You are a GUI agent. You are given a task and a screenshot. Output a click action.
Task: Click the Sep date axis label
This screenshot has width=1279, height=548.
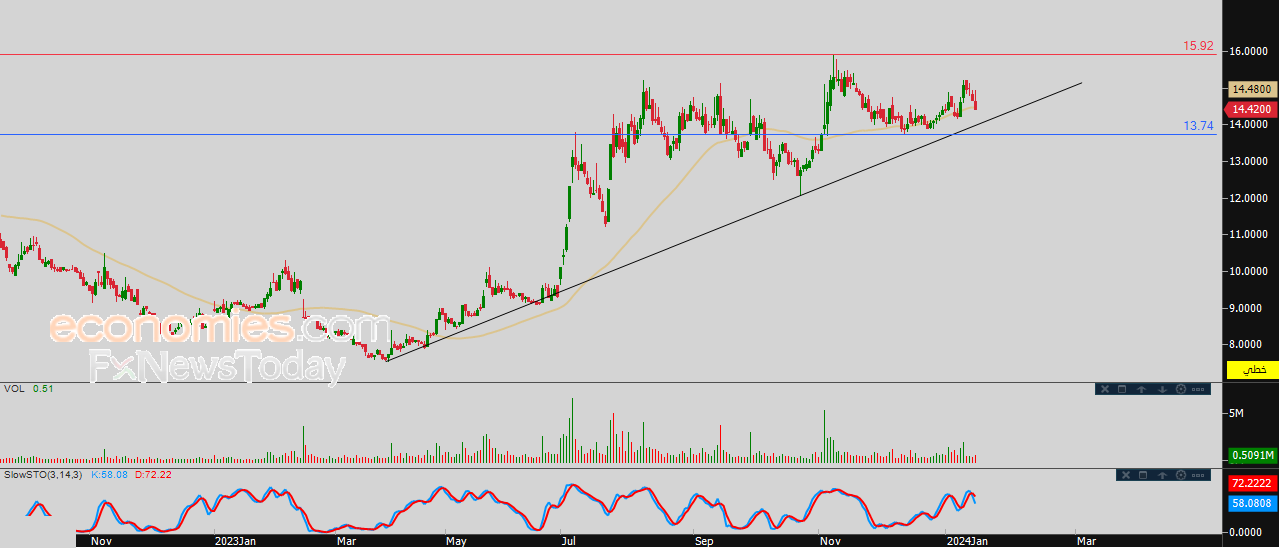point(705,540)
